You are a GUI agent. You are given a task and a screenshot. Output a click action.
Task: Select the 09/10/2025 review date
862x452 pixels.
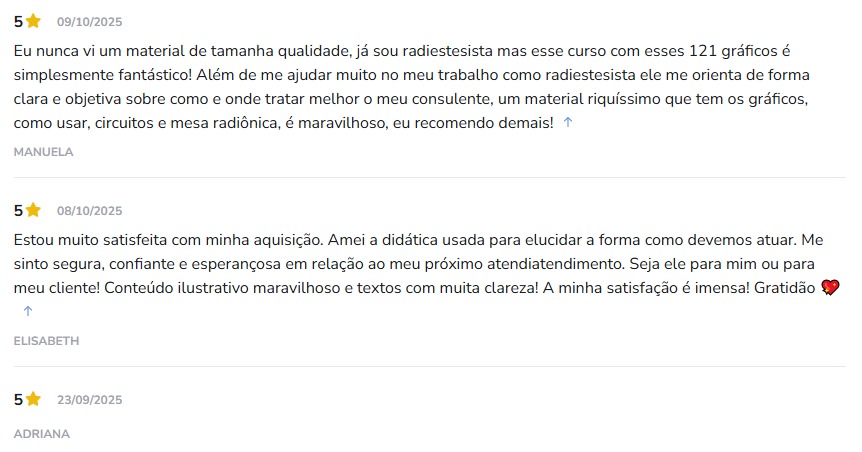click(x=90, y=22)
